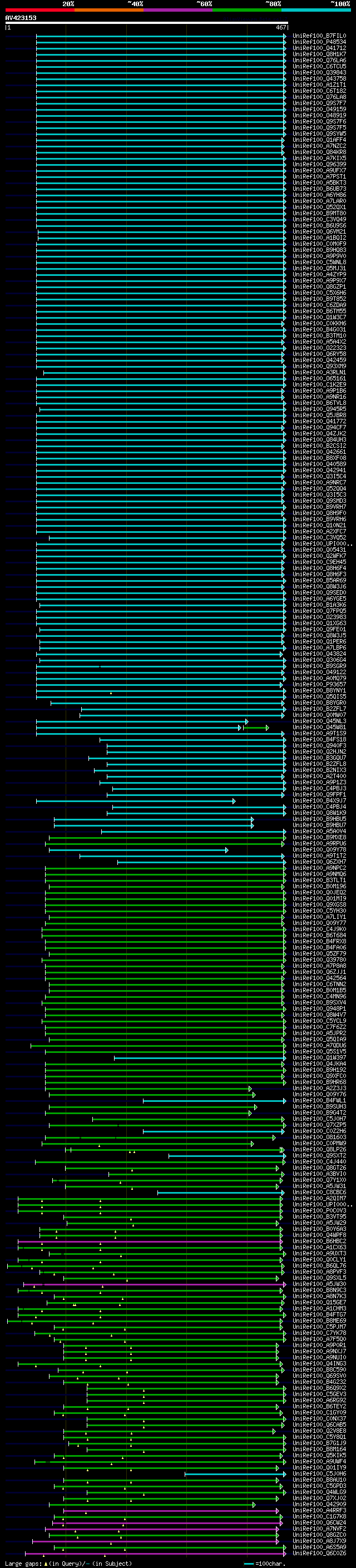Select the UniRef100_C5GPD3 entry
The image size is (356, 1568).
pyautogui.click(x=319, y=1486)
